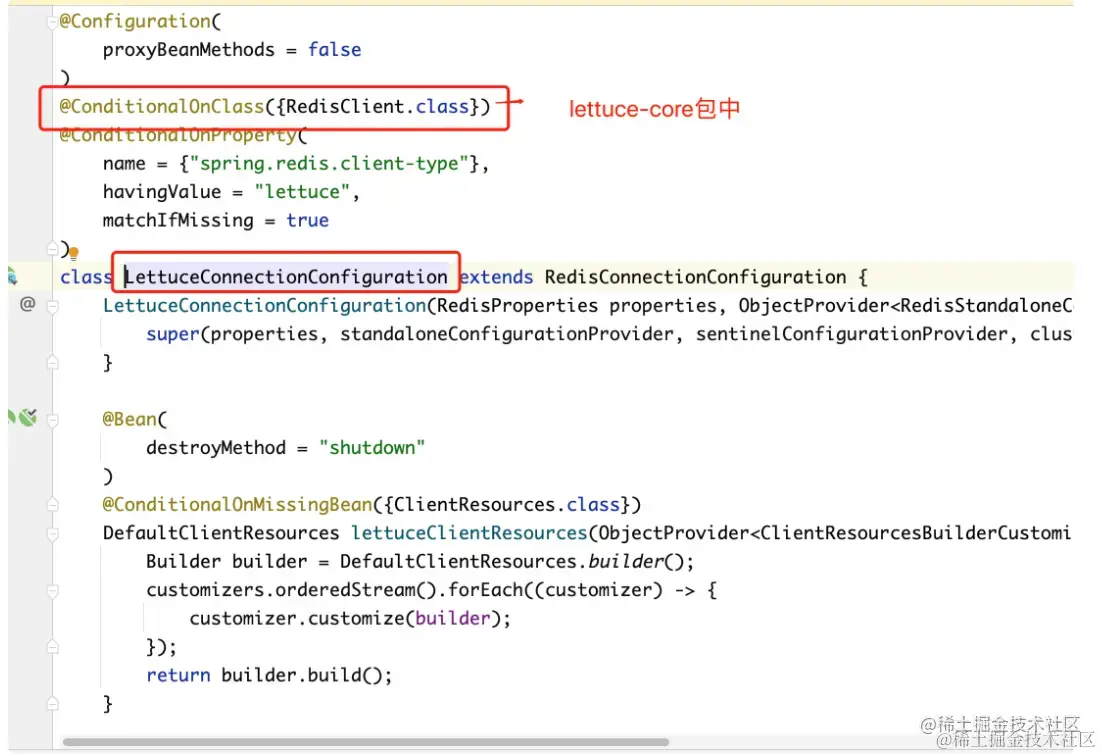Click the 'false' keyword value
The image size is (1102, 756).
[335, 50]
